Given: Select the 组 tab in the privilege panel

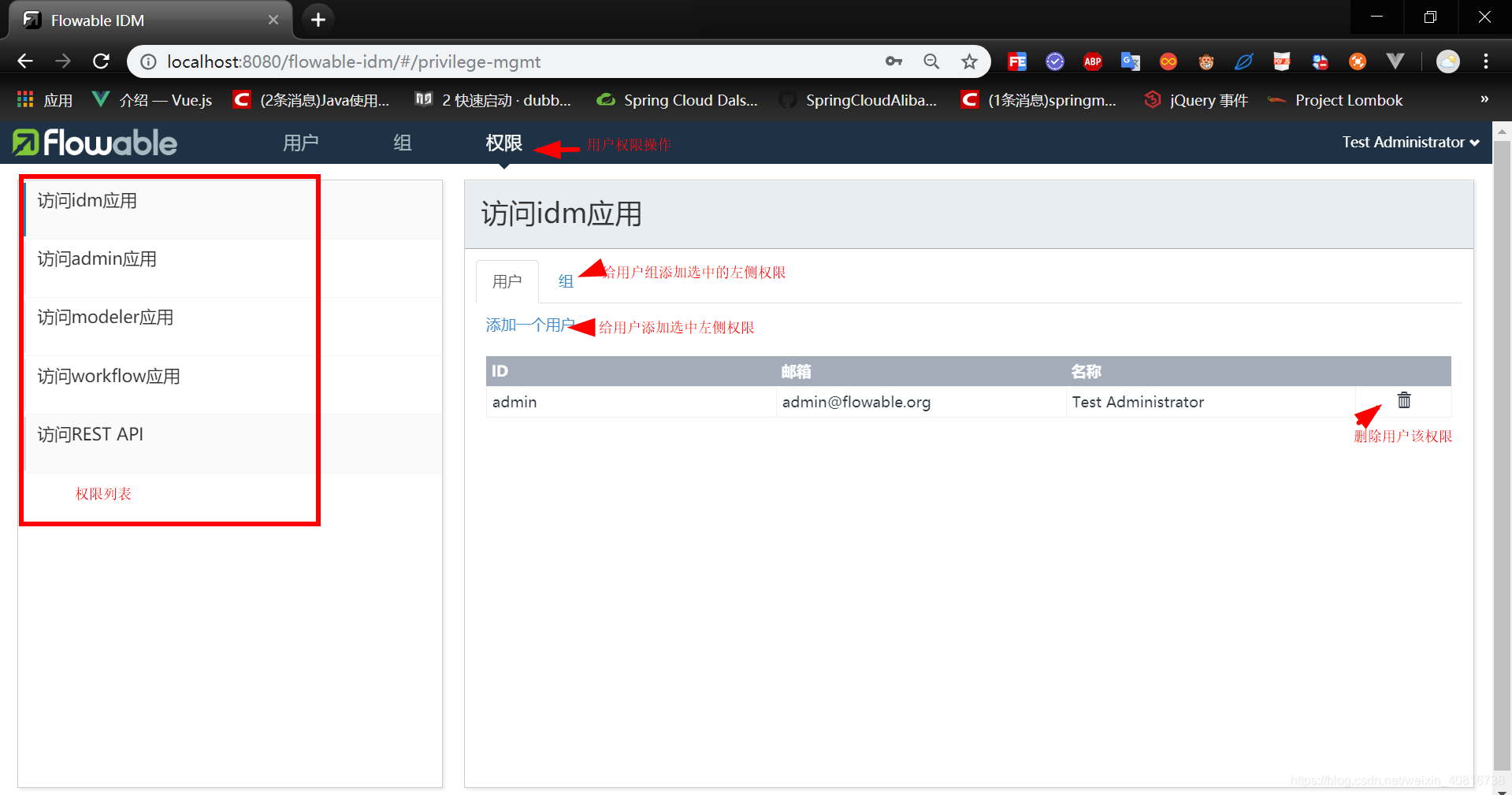Looking at the screenshot, I should (x=566, y=281).
